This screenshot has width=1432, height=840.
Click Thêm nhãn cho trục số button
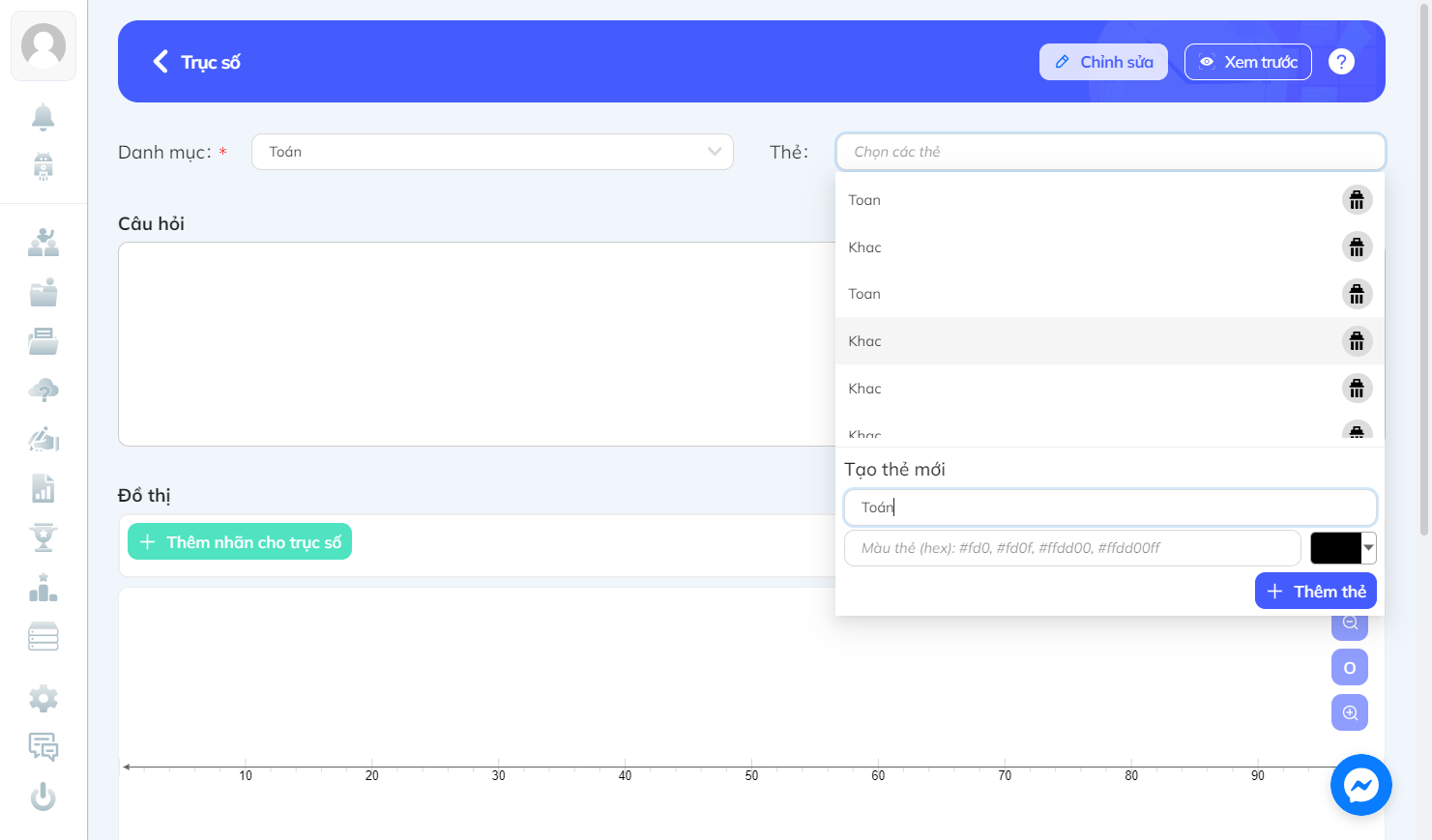pos(240,542)
